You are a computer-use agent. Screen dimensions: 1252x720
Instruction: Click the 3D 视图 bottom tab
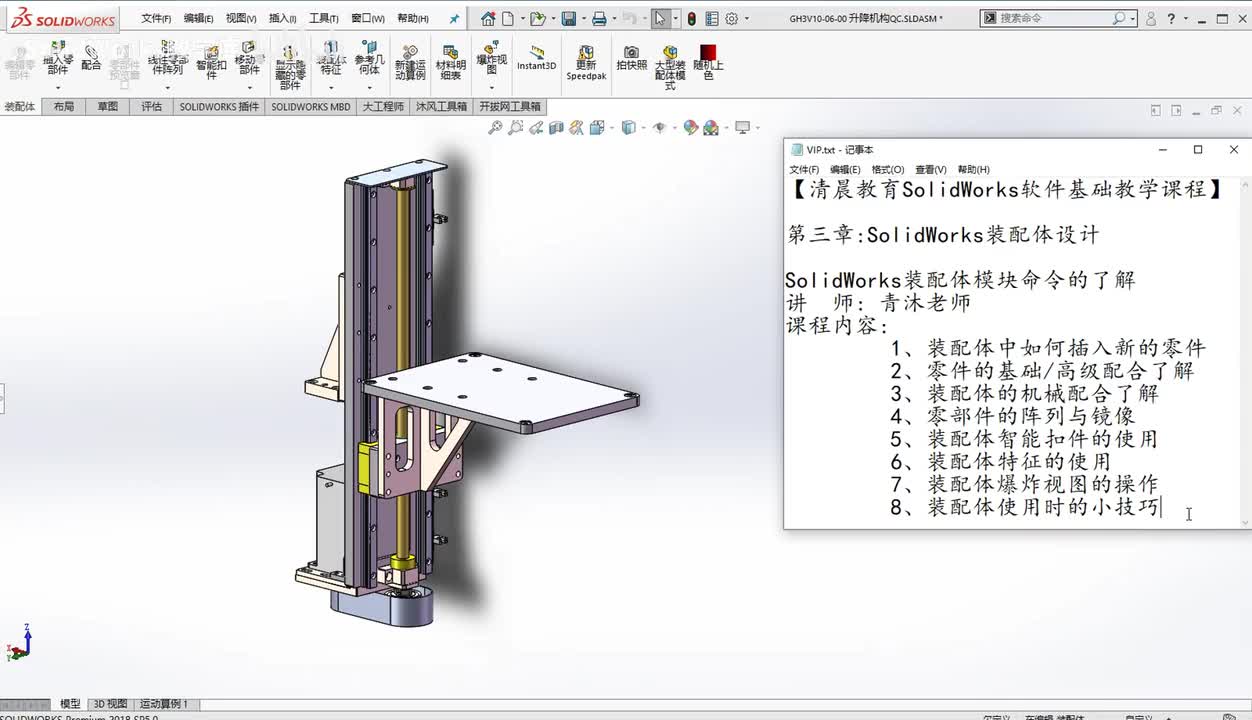coord(110,704)
